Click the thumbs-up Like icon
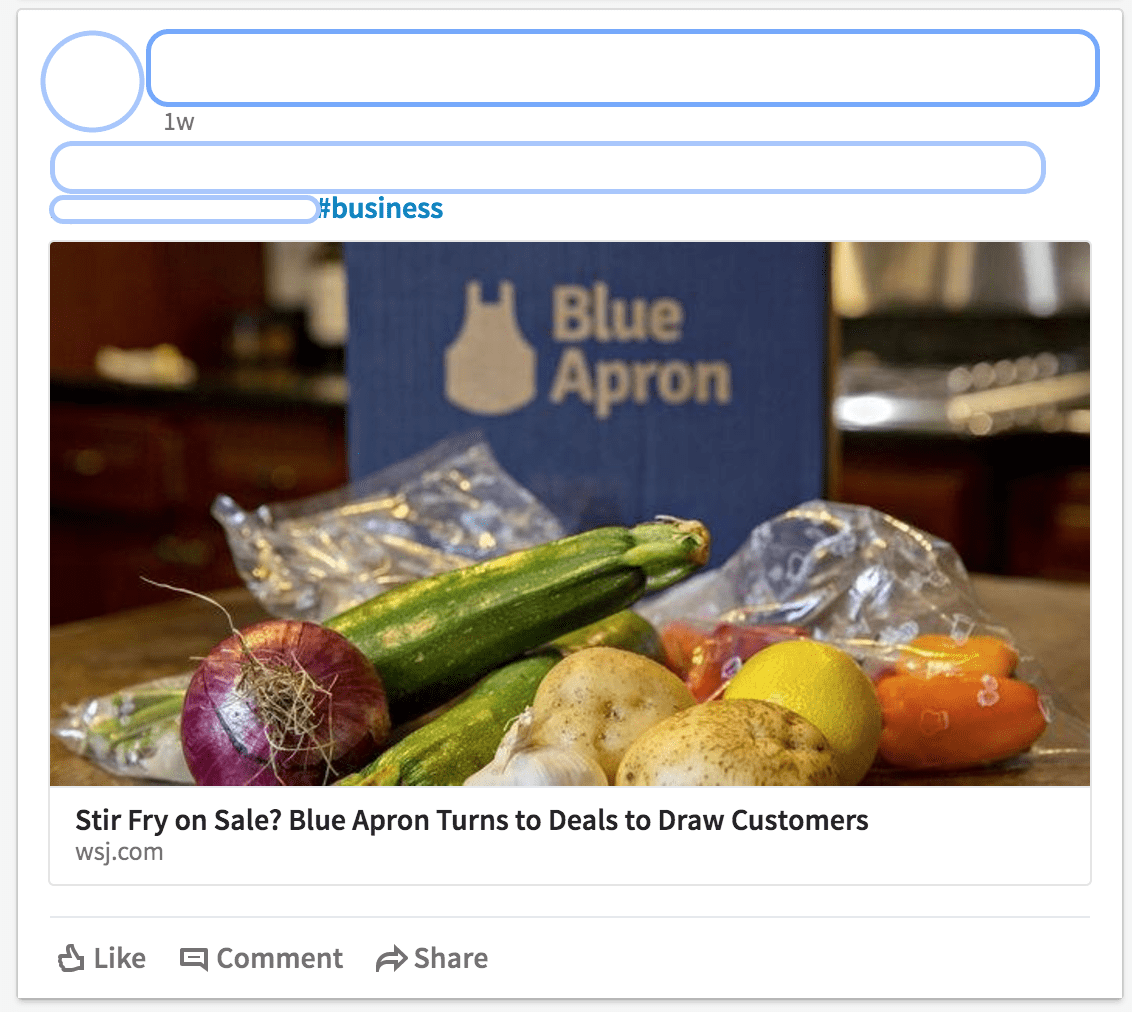The height and width of the screenshot is (1012, 1132). [71, 959]
